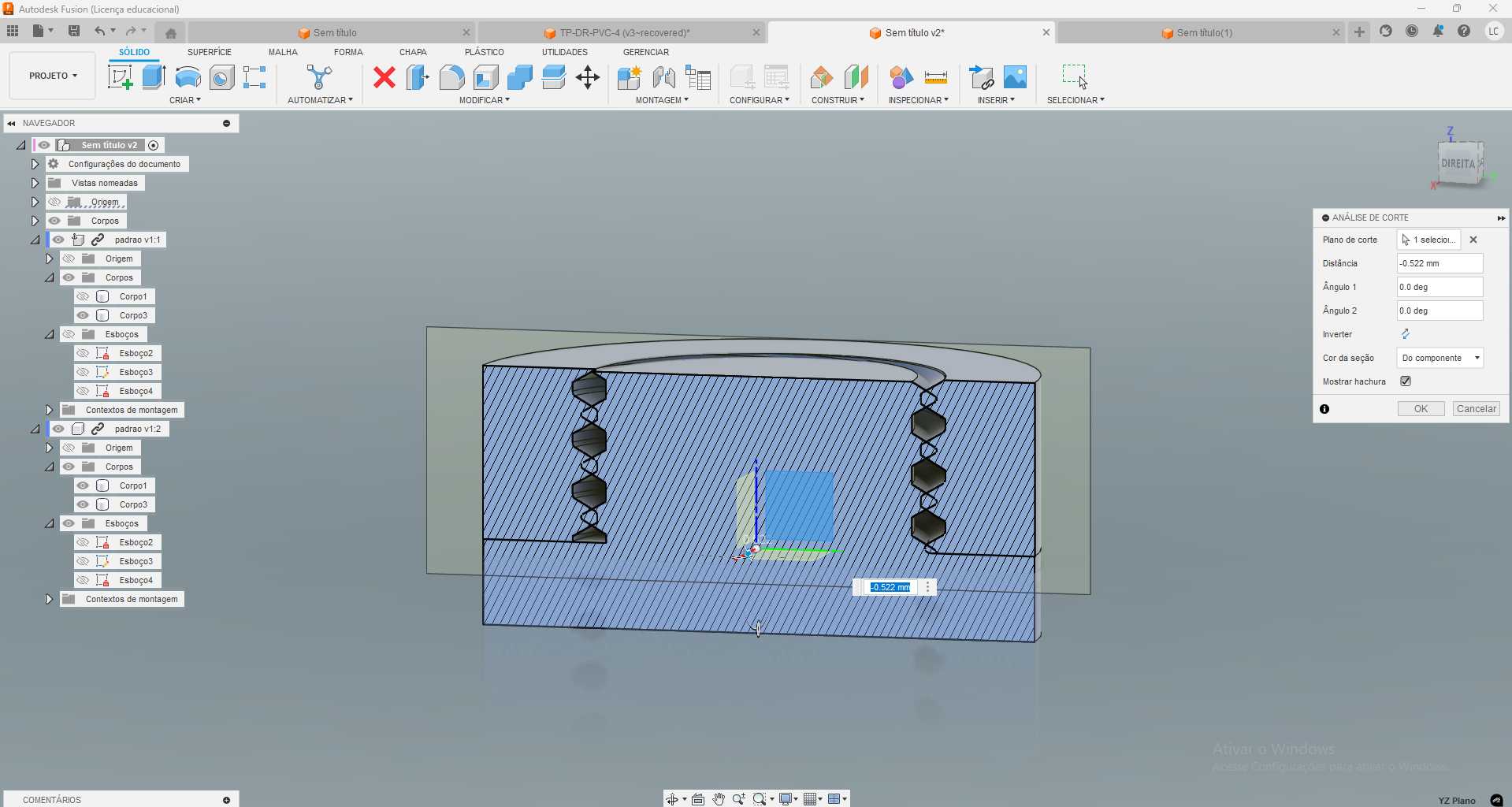The width and height of the screenshot is (1512, 807).
Task: Select the Create Sketch tool
Action: [120, 77]
